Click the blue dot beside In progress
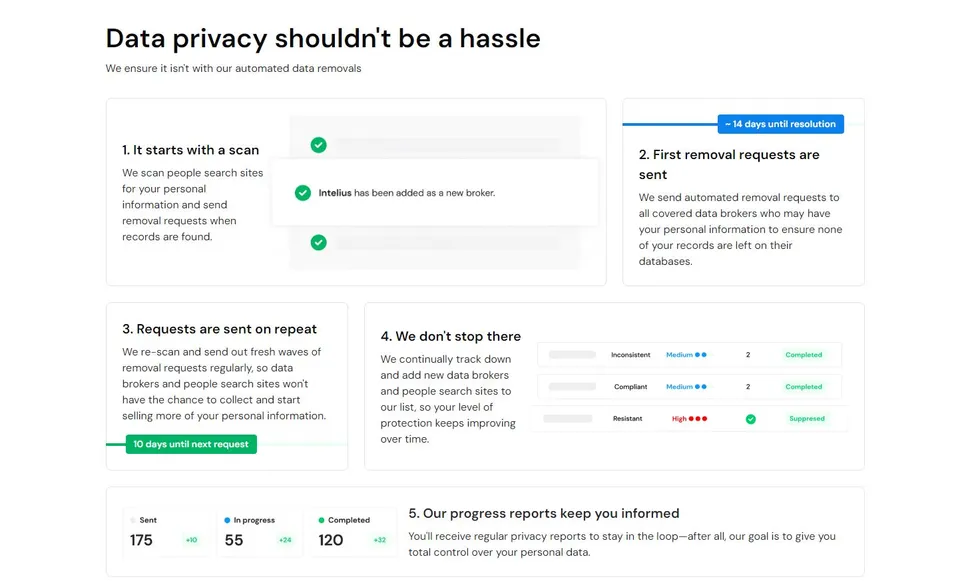This screenshot has width=970, height=587. (228, 520)
